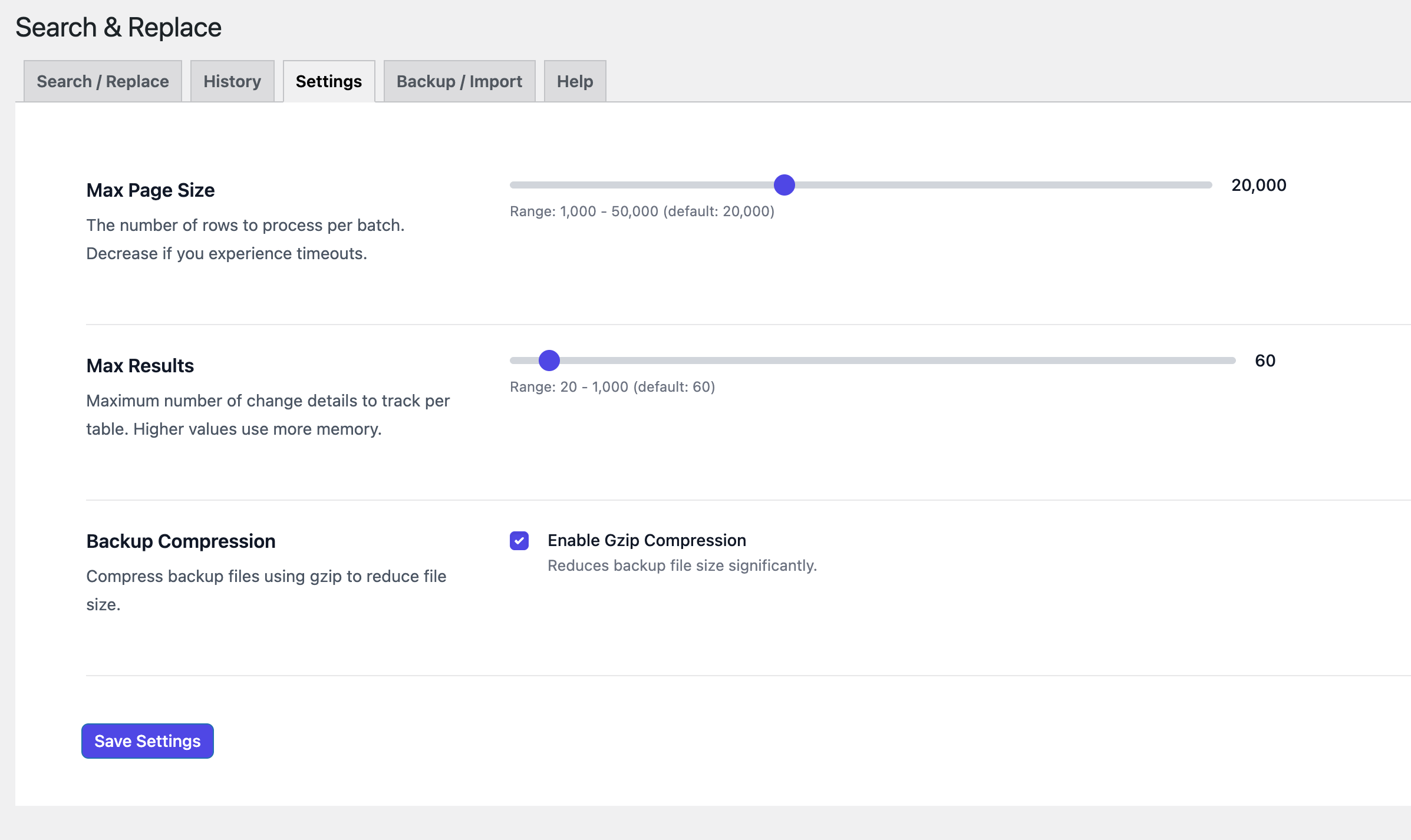Click the Max Page Size slider handle
Viewport: 1411px width, 840px height.
click(784, 185)
